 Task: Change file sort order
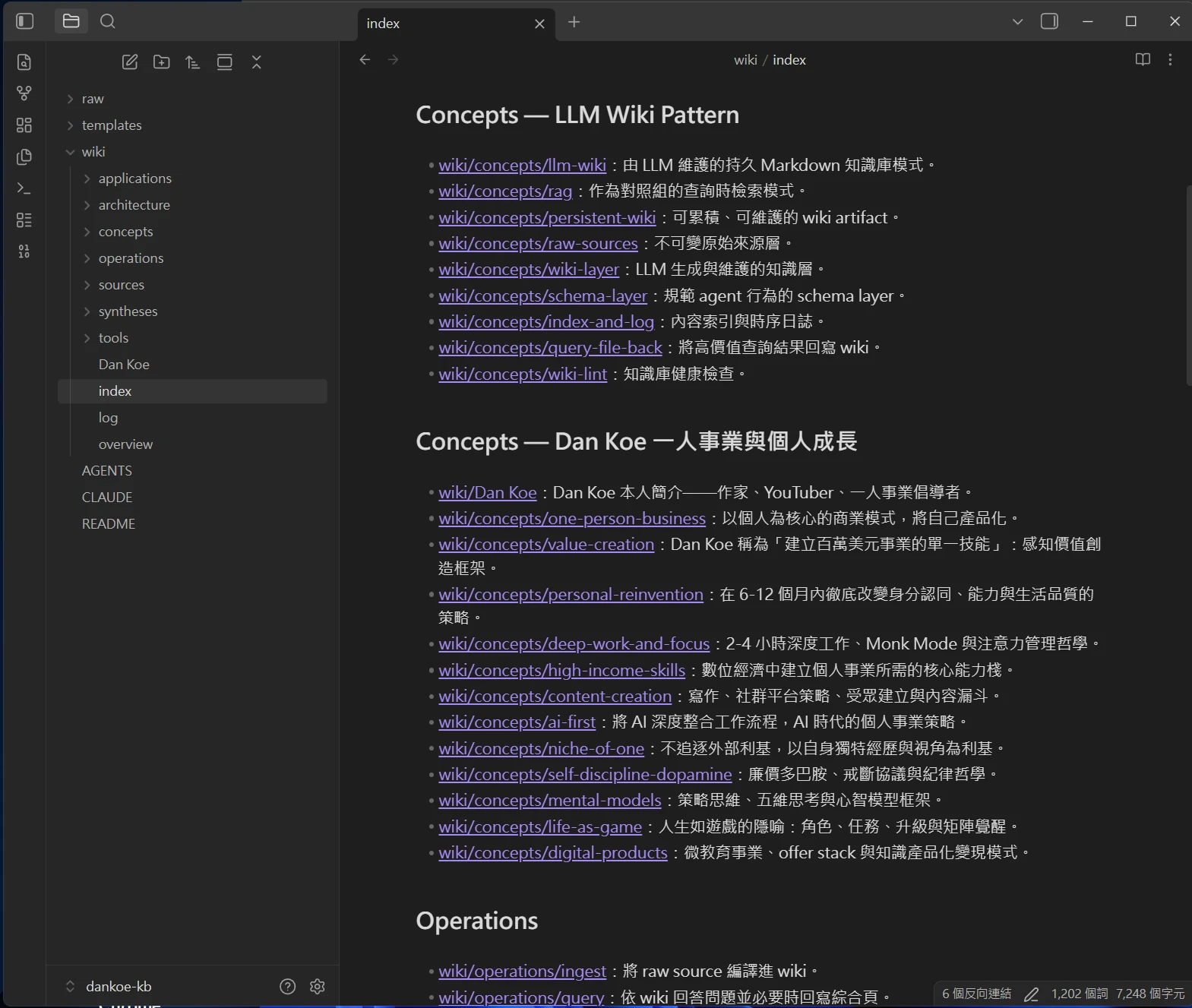click(193, 62)
